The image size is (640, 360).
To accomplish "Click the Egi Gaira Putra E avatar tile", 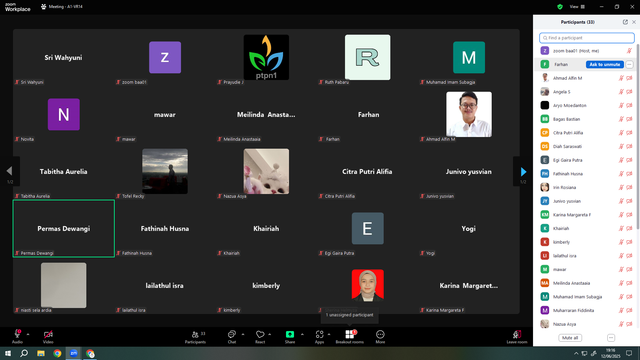I will tap(367, 229).
